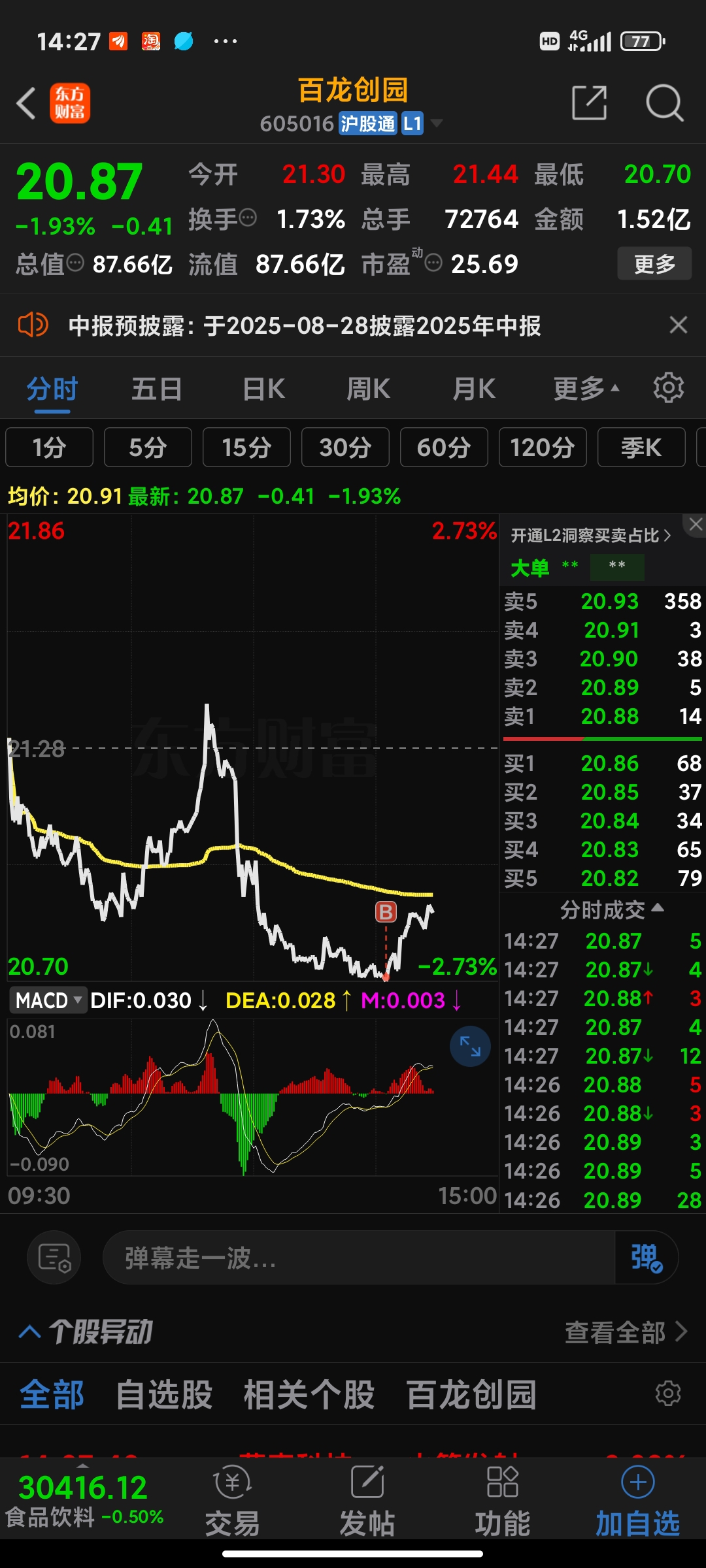Select the 季K period button
The height and width of the screenshot is (1568, 706).
[x=641, y=448]
